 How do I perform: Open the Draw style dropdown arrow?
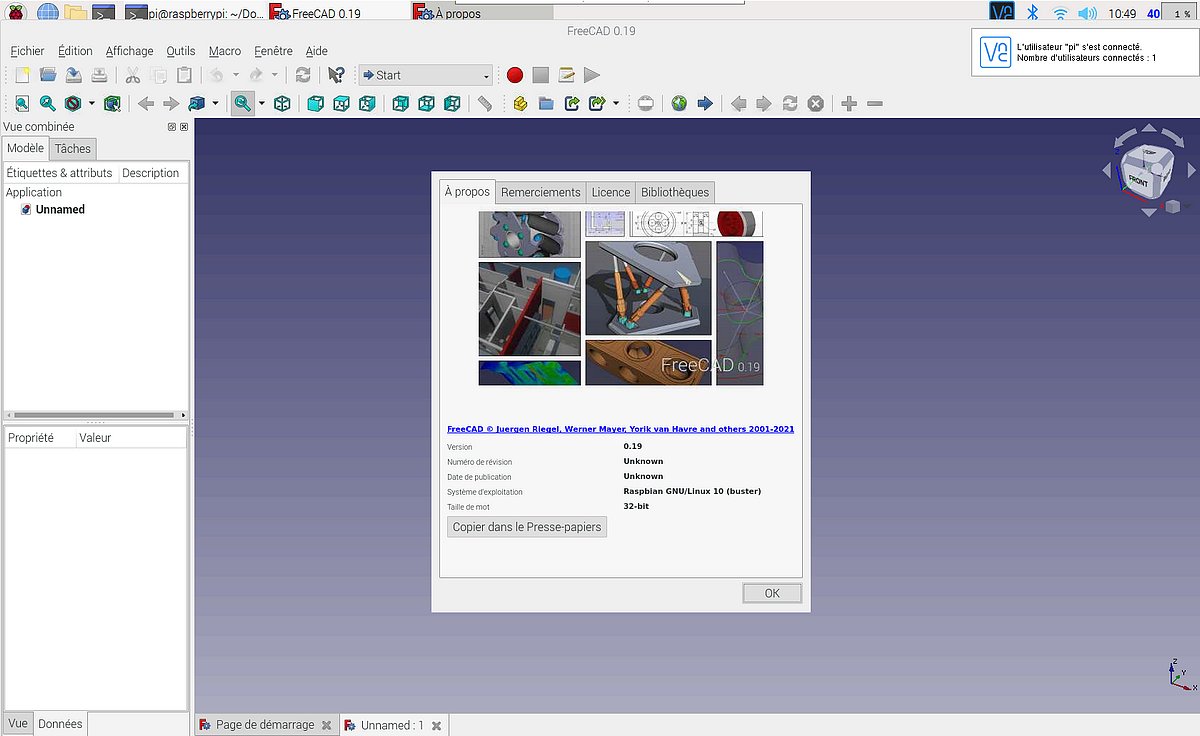pyautogui.click(x=92, y=103)
